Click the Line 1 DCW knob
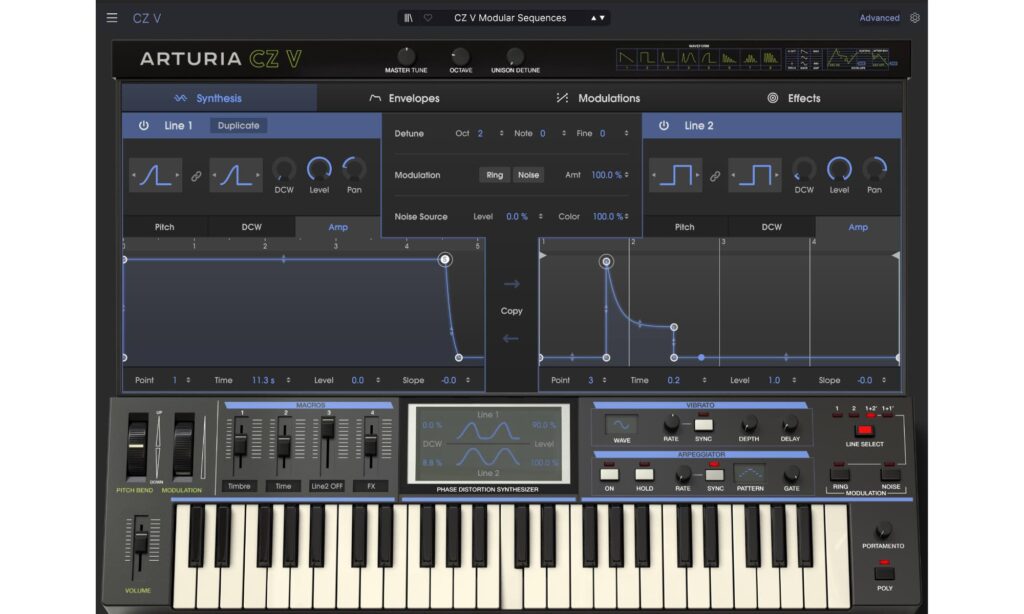The height and width of the screenshot is (614, 1024). [x=283, y=170]
